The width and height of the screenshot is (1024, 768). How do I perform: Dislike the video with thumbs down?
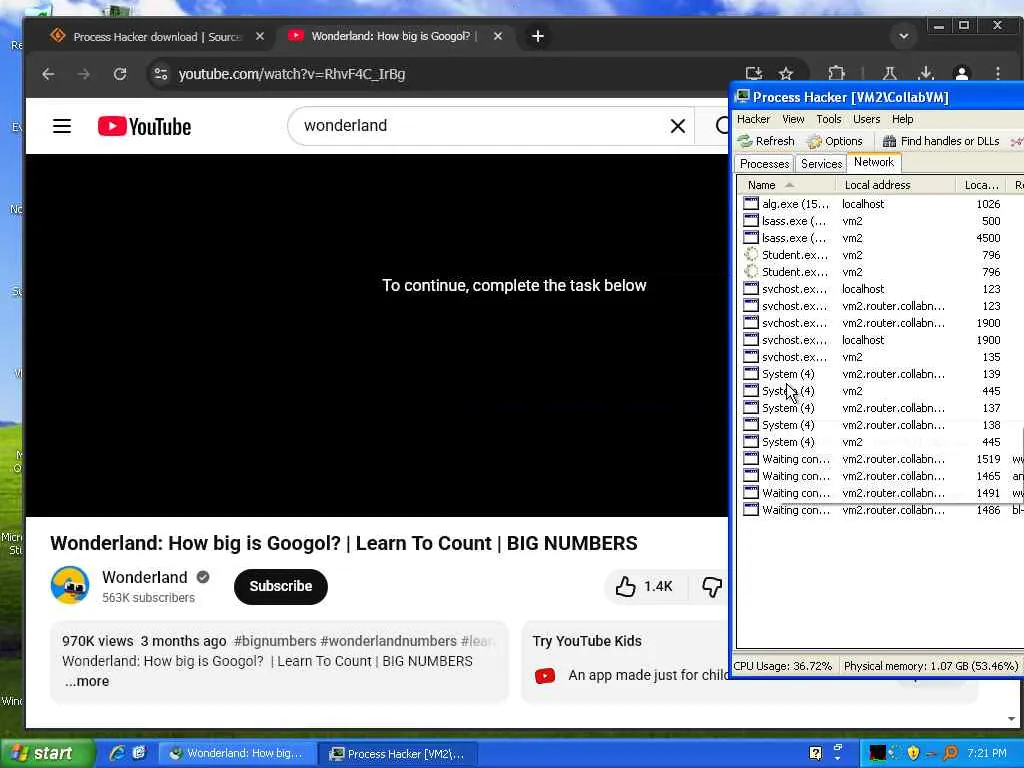tap(712, 586)
